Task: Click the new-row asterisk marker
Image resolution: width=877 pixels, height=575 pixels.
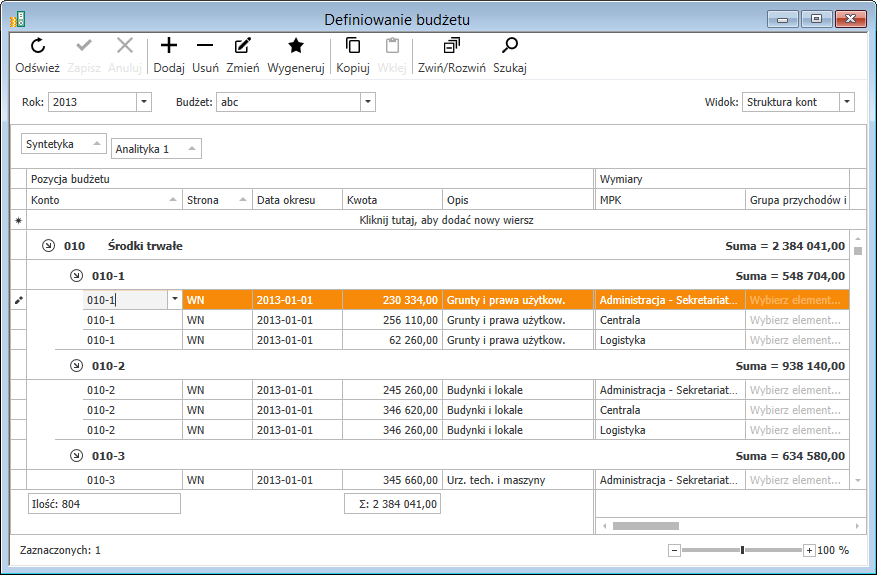Action: tap(18, 220)
